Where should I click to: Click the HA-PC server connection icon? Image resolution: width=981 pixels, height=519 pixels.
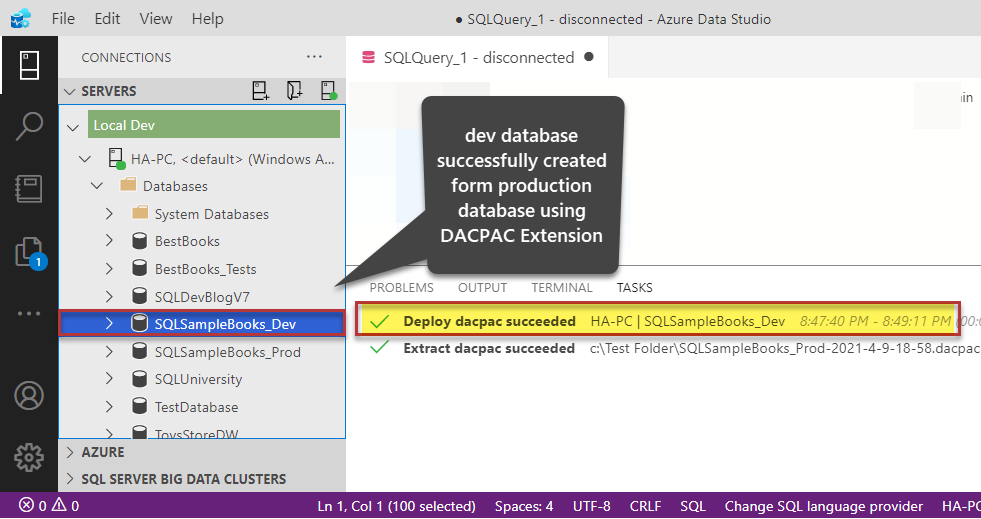click(116, 159)
